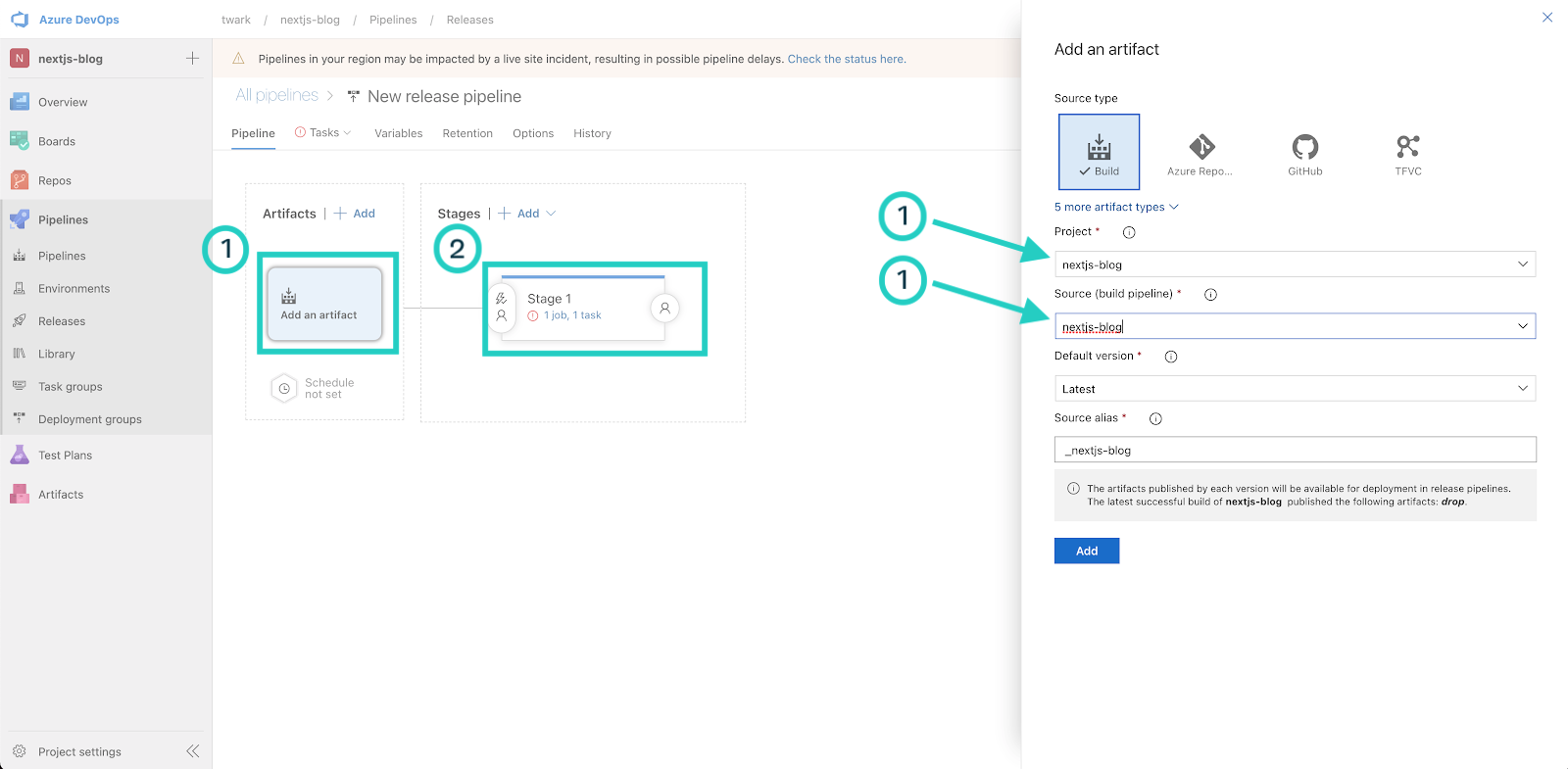Open Library in the sidebar
Screen dimensions: 1568x769
click(x=56, y=354)
